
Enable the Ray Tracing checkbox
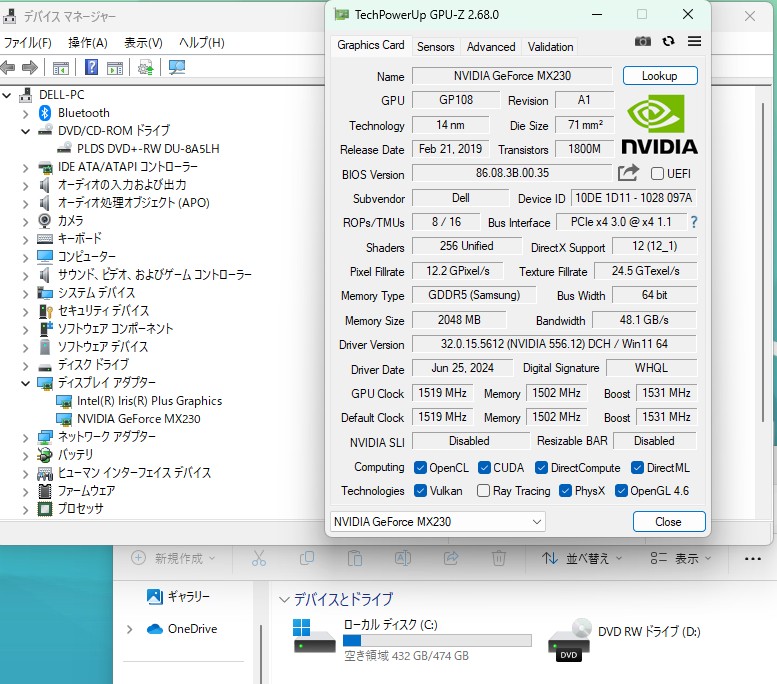[x=483, y=491]
